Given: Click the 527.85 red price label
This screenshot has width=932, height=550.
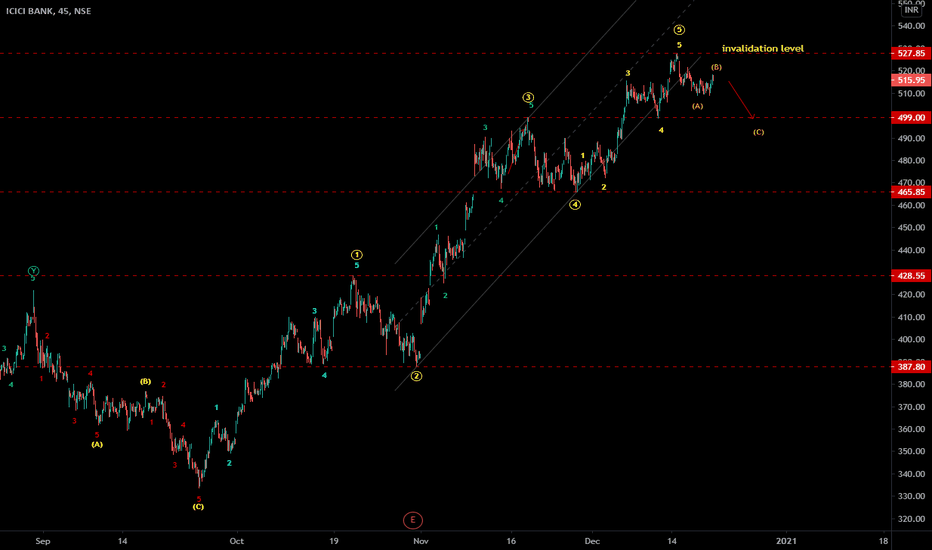Looking at the screenshot, I should coord(911,53).
